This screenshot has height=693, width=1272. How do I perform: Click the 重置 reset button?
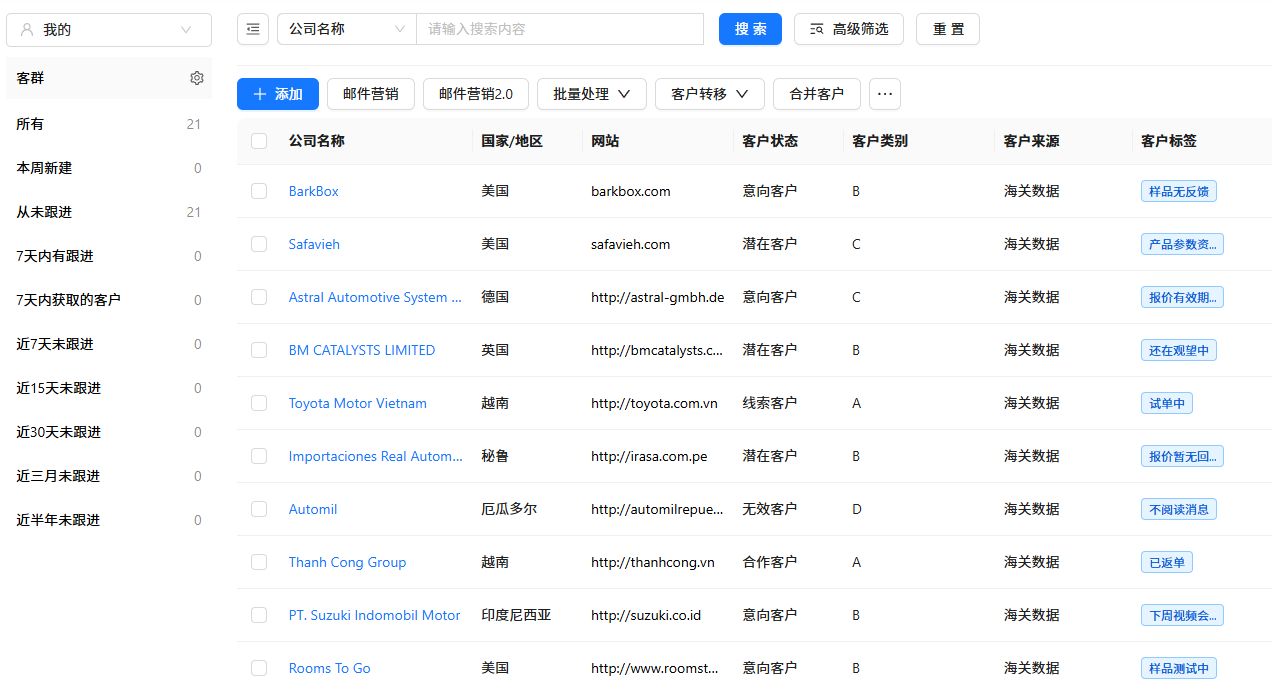pyautogui.click(x=948, y=29)
